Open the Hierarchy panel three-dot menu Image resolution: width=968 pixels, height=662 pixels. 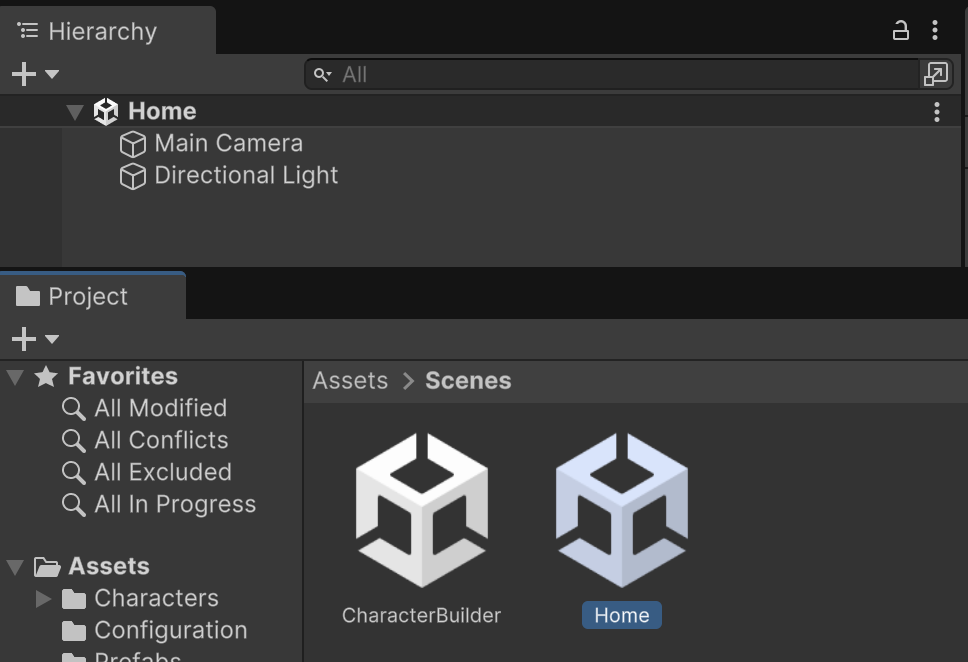point(935,31)
